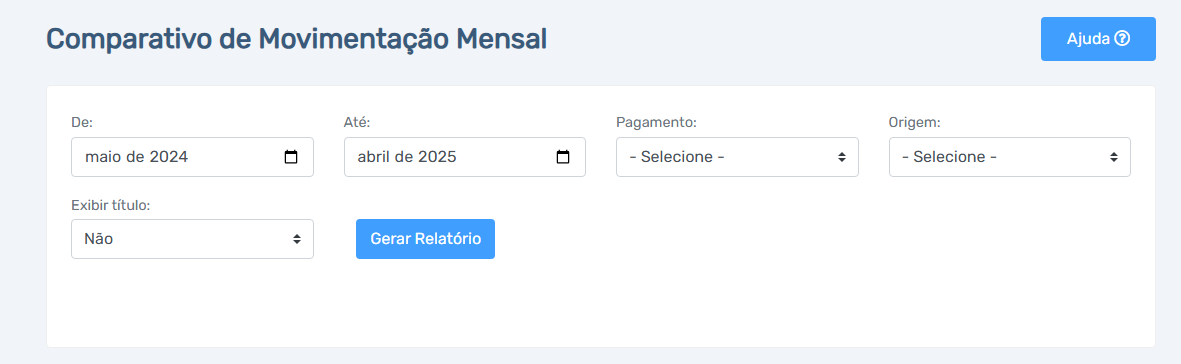This screenshot has height=364, width=1181.
Task: Click the question mark icon beside Ajuda
Action: pos(1122,39)
